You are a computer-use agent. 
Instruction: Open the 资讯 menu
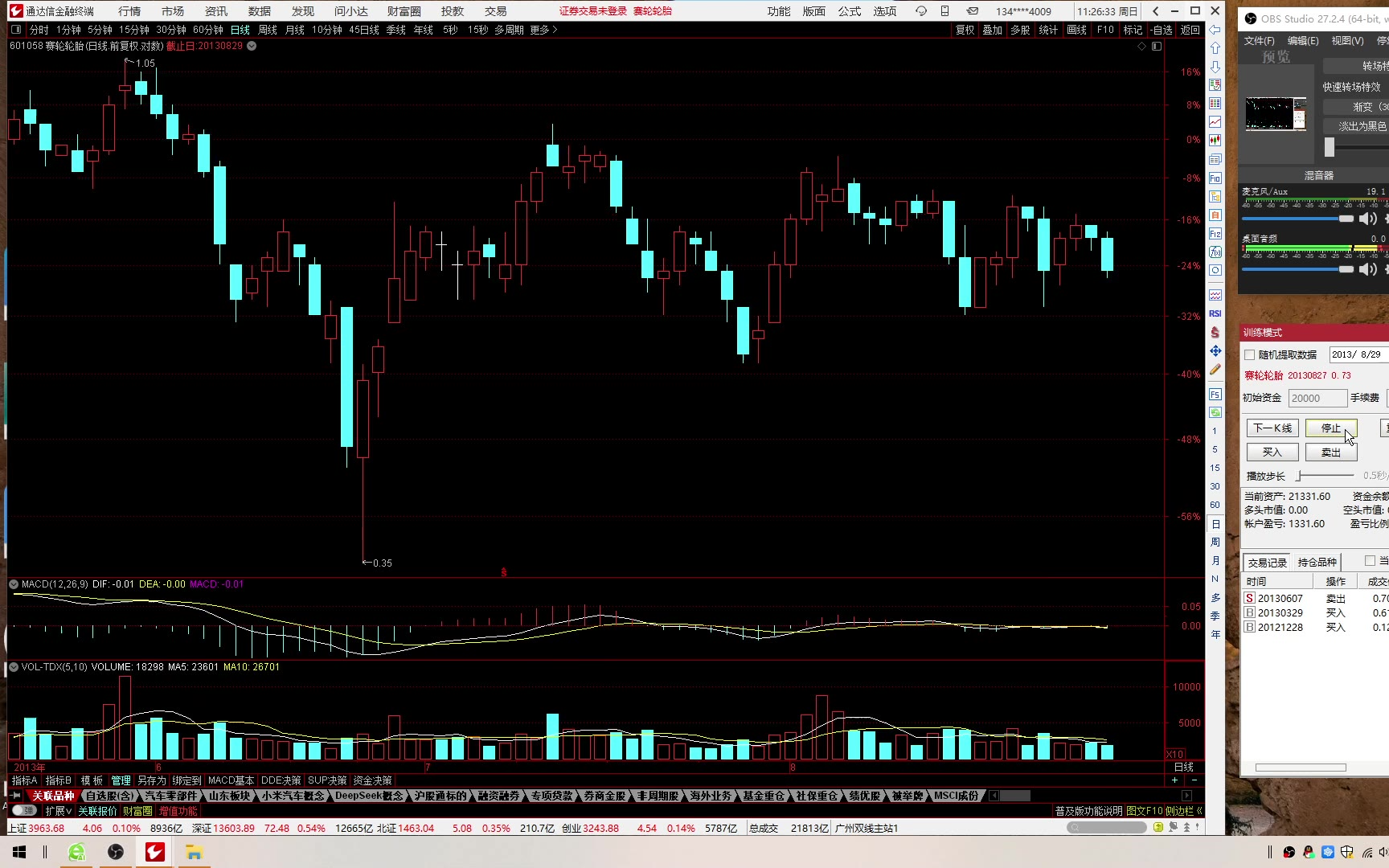[216, 11]
